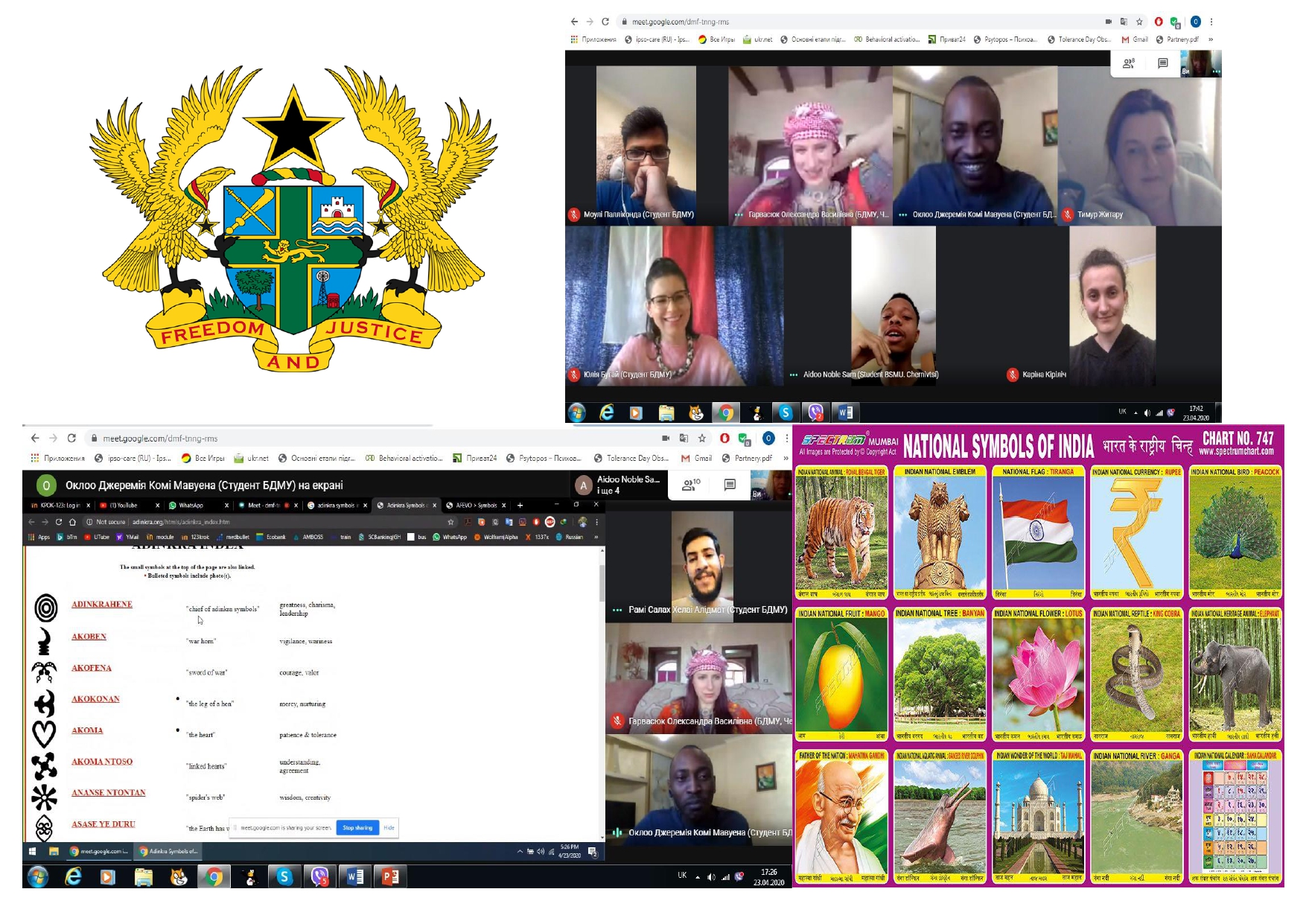
Task: Open Gmail bookmark in lower Chrome window
Action: (x=696, y=458)
